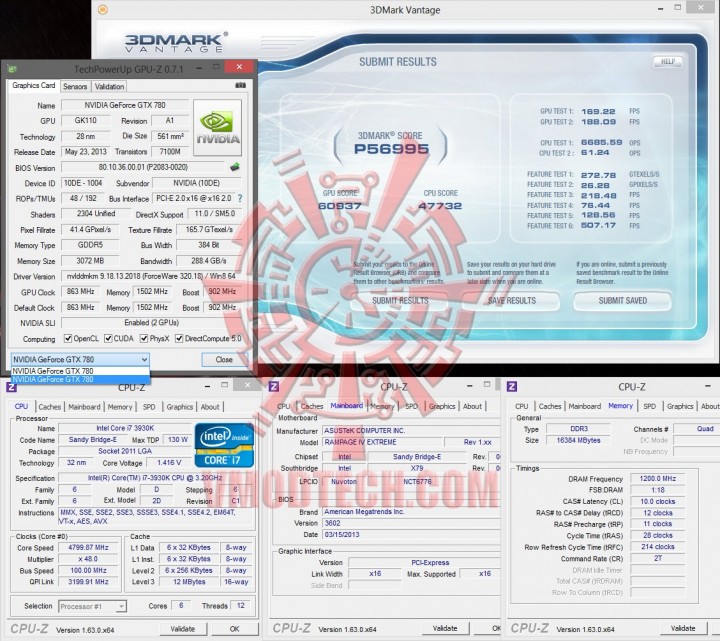Click the GPU score value 60937
This screenshot has width=720, height=641.
coord(340,206)
